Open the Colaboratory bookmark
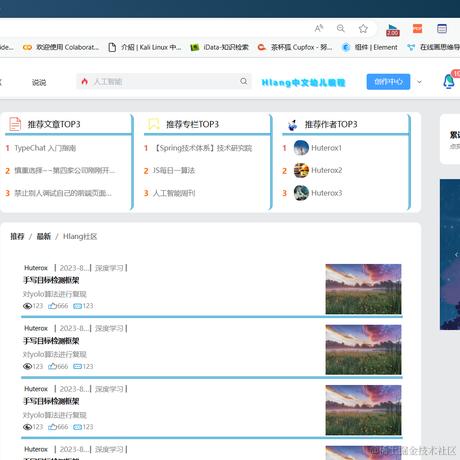Viewport: 460px width, 460px height. [x=61, y=47]
